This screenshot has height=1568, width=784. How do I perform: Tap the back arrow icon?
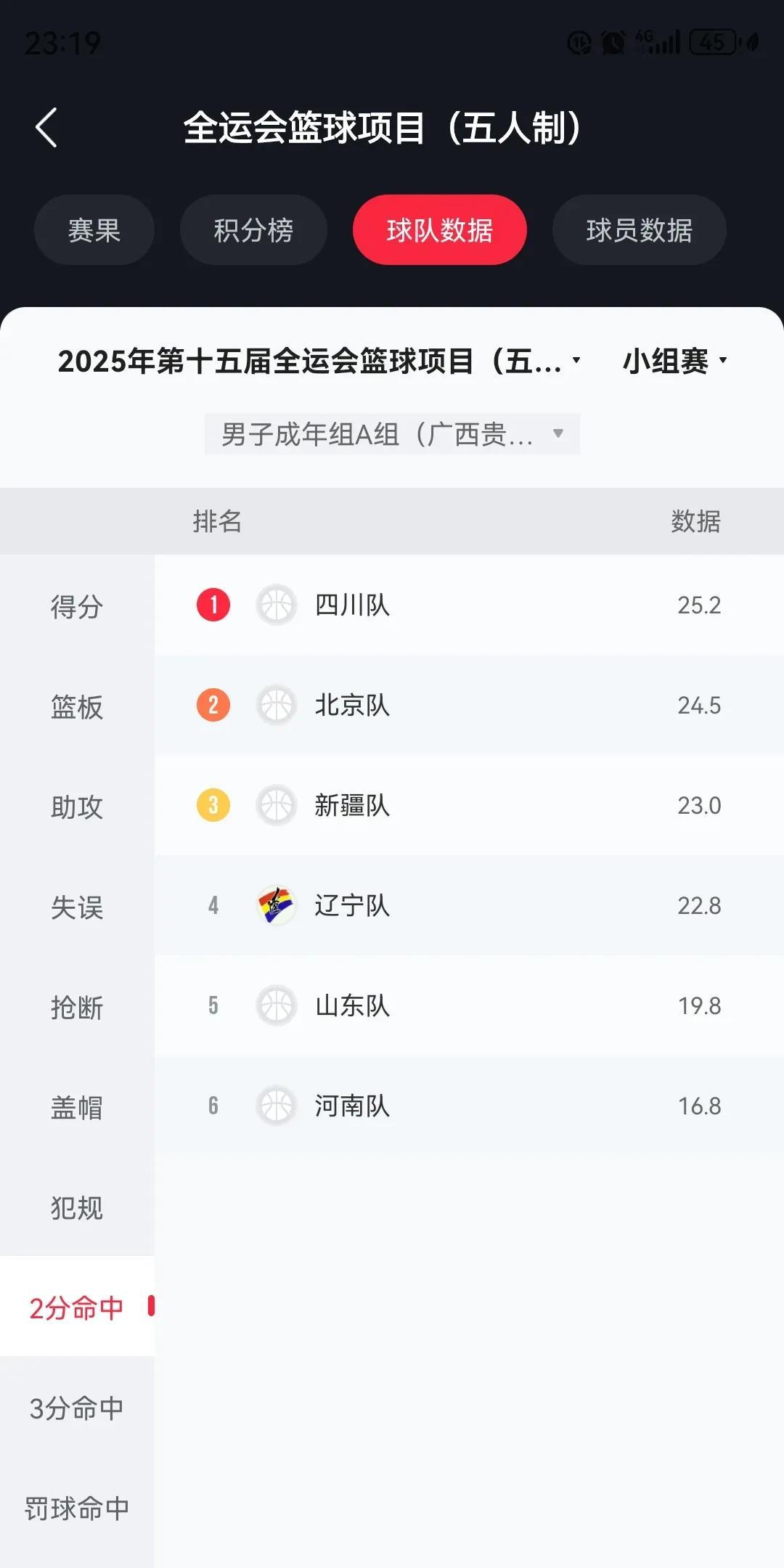point(47,128)
